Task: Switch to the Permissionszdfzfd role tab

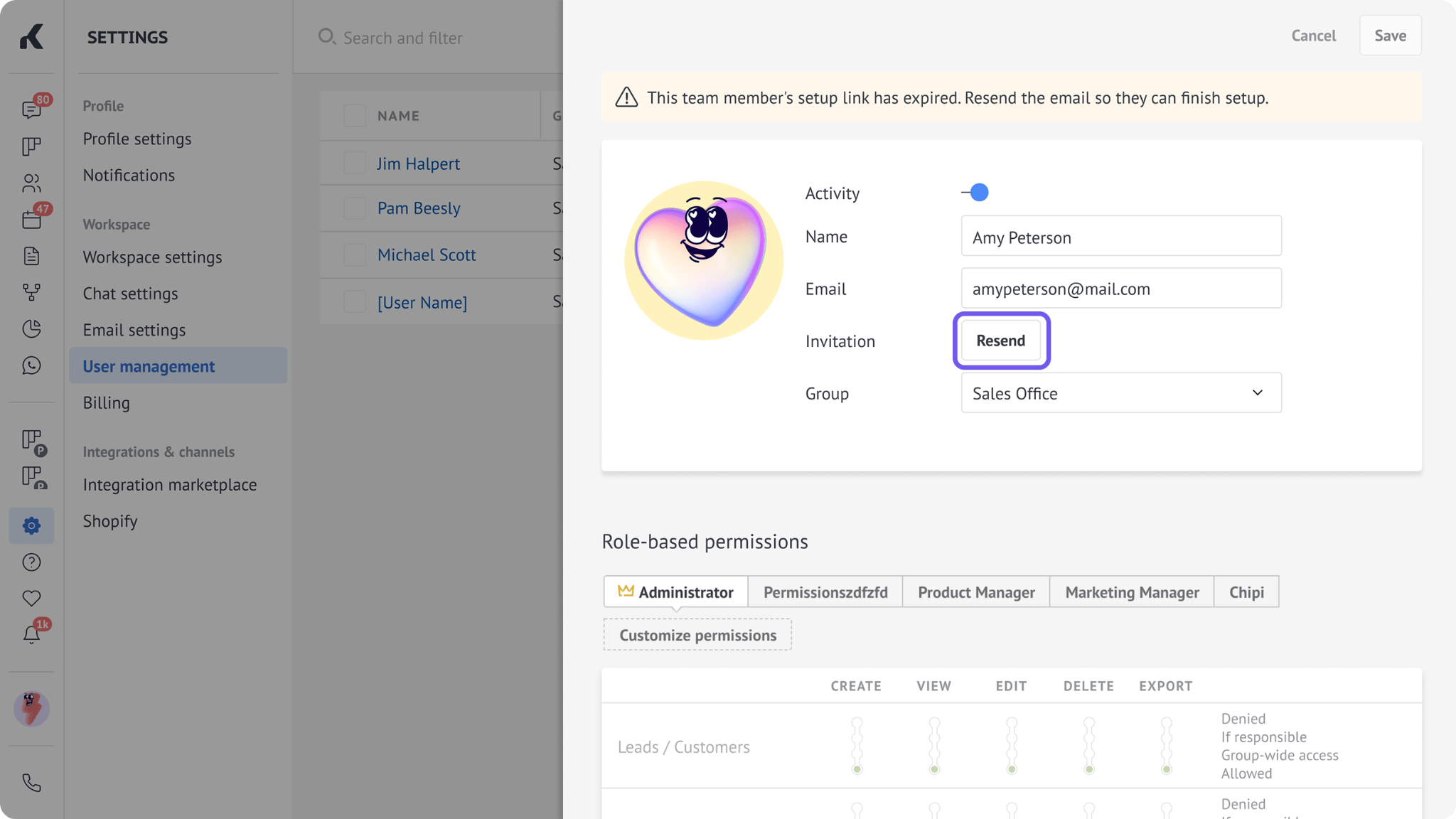Action: coord(825,592)
